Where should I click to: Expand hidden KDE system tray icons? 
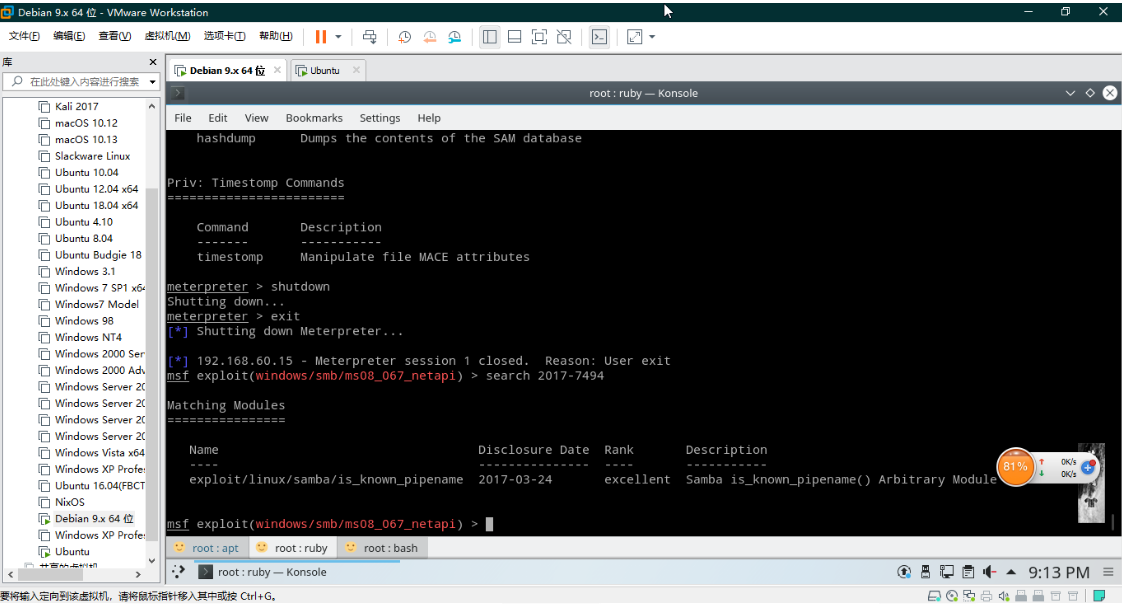click(1011, 572)
